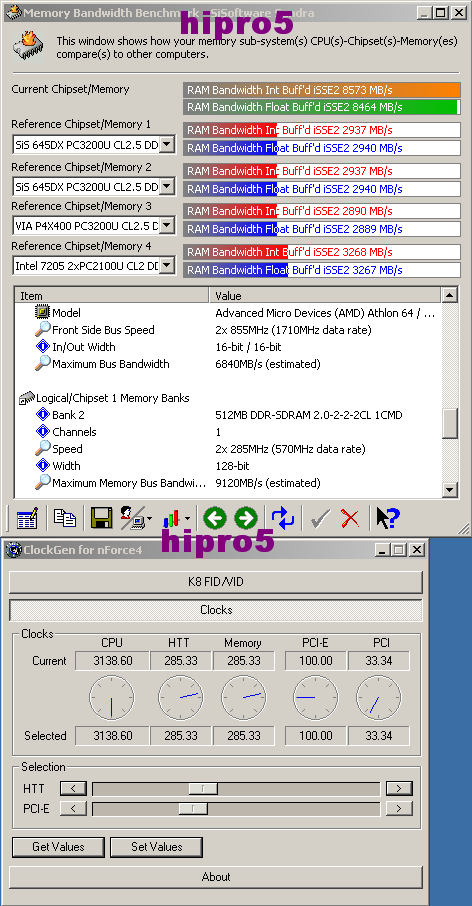The width and height of the screenshot is (472, 906).
Task: Select the value 128-bit in Width row
Action: tap(234, 466)
